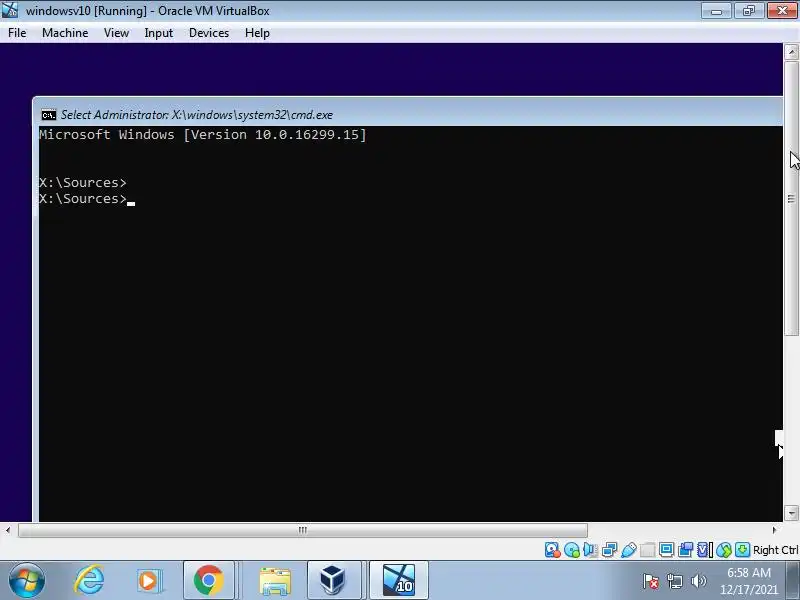
Task: Click the volume speaker tray icon
Action: coord(698,581)
